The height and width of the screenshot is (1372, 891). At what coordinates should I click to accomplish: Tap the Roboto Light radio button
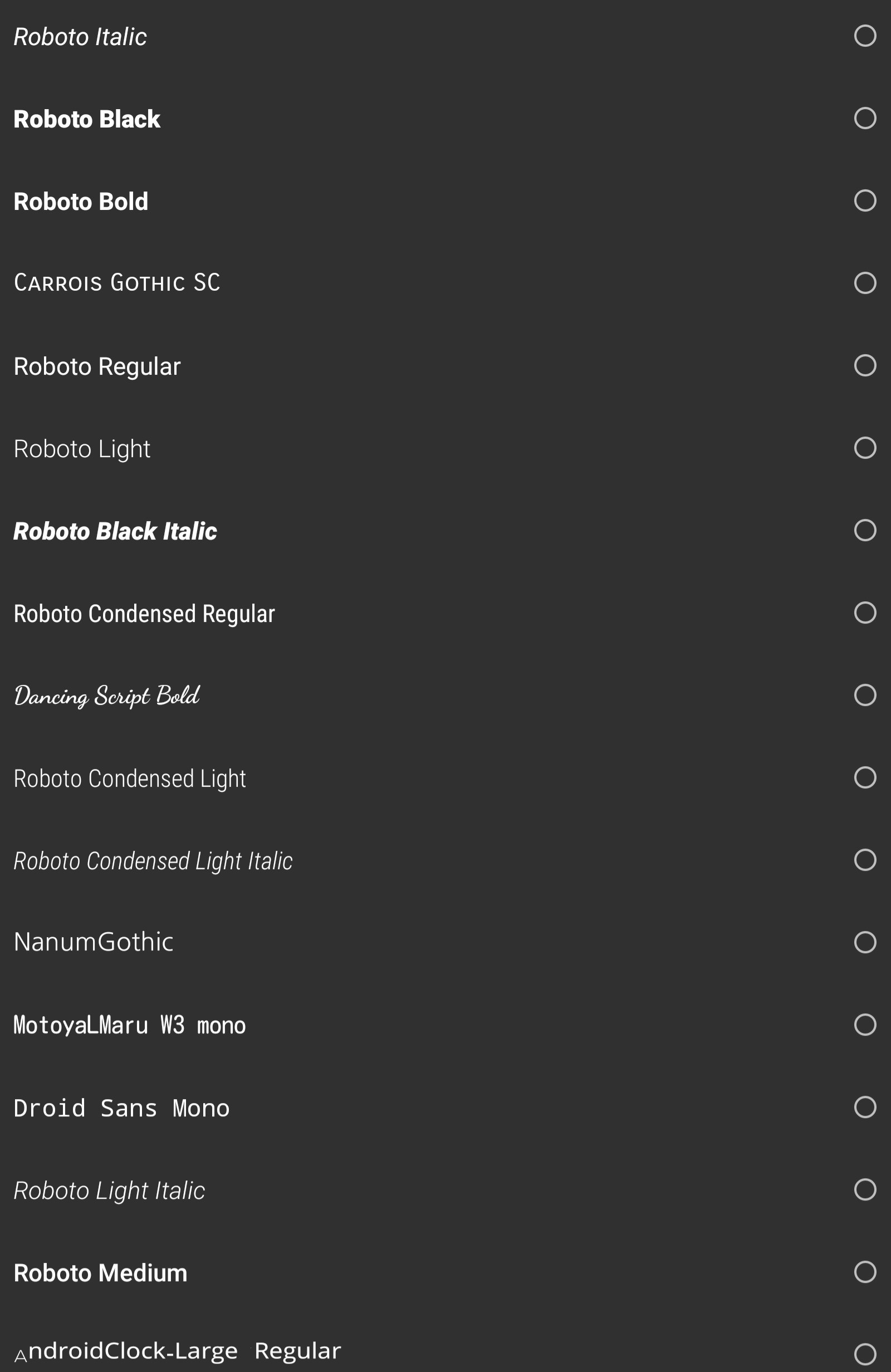(x=864, y=448)
